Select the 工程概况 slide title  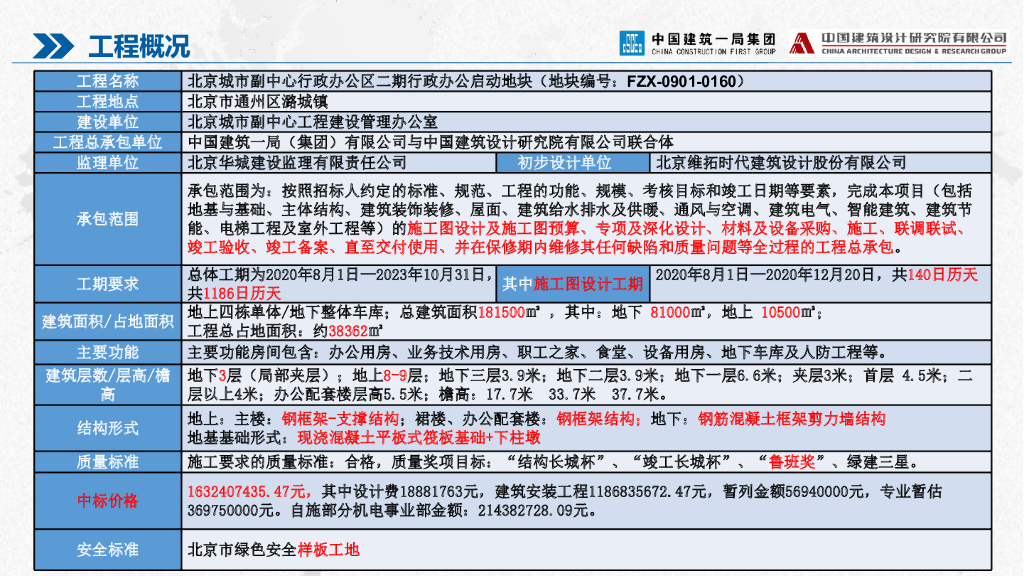(x=139, y=46)
